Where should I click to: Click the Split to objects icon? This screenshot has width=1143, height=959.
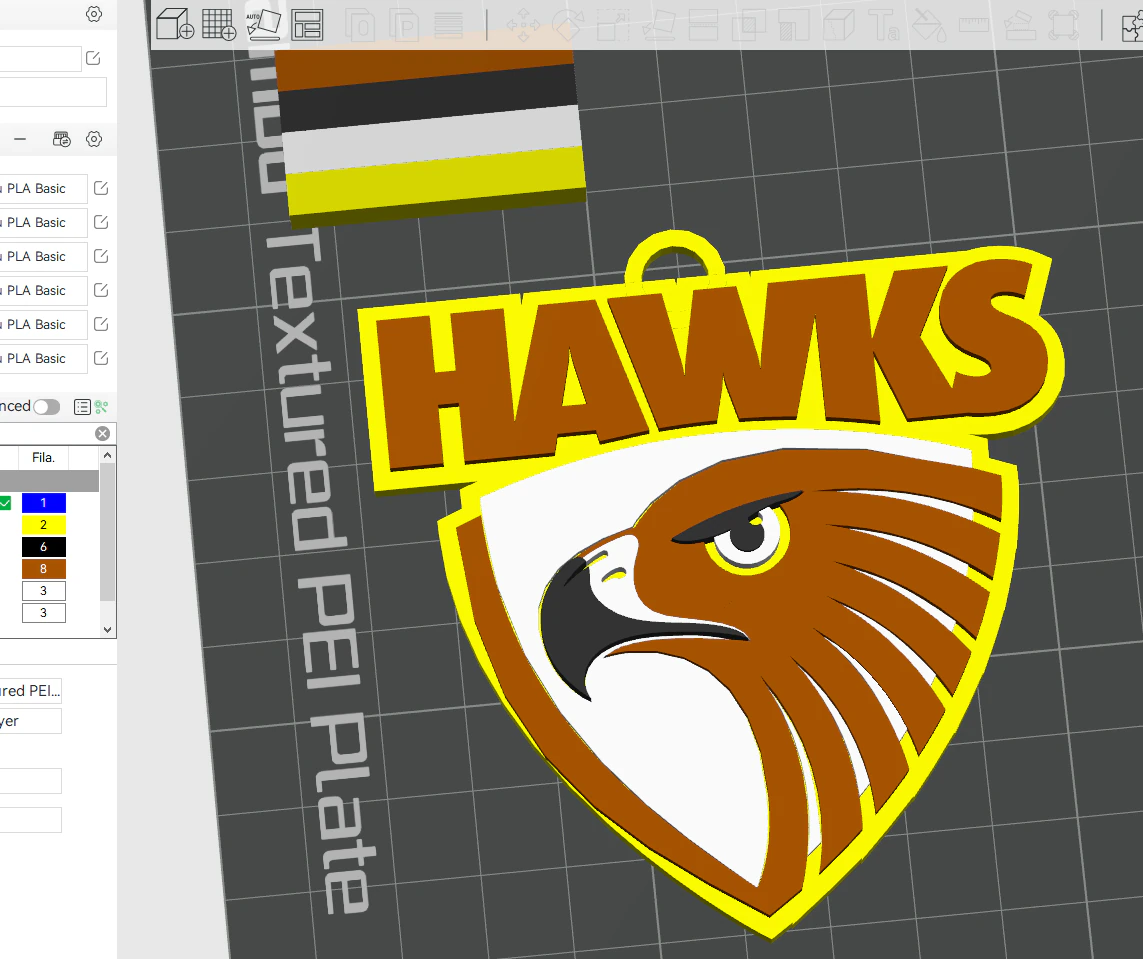[x=362, y=26]
